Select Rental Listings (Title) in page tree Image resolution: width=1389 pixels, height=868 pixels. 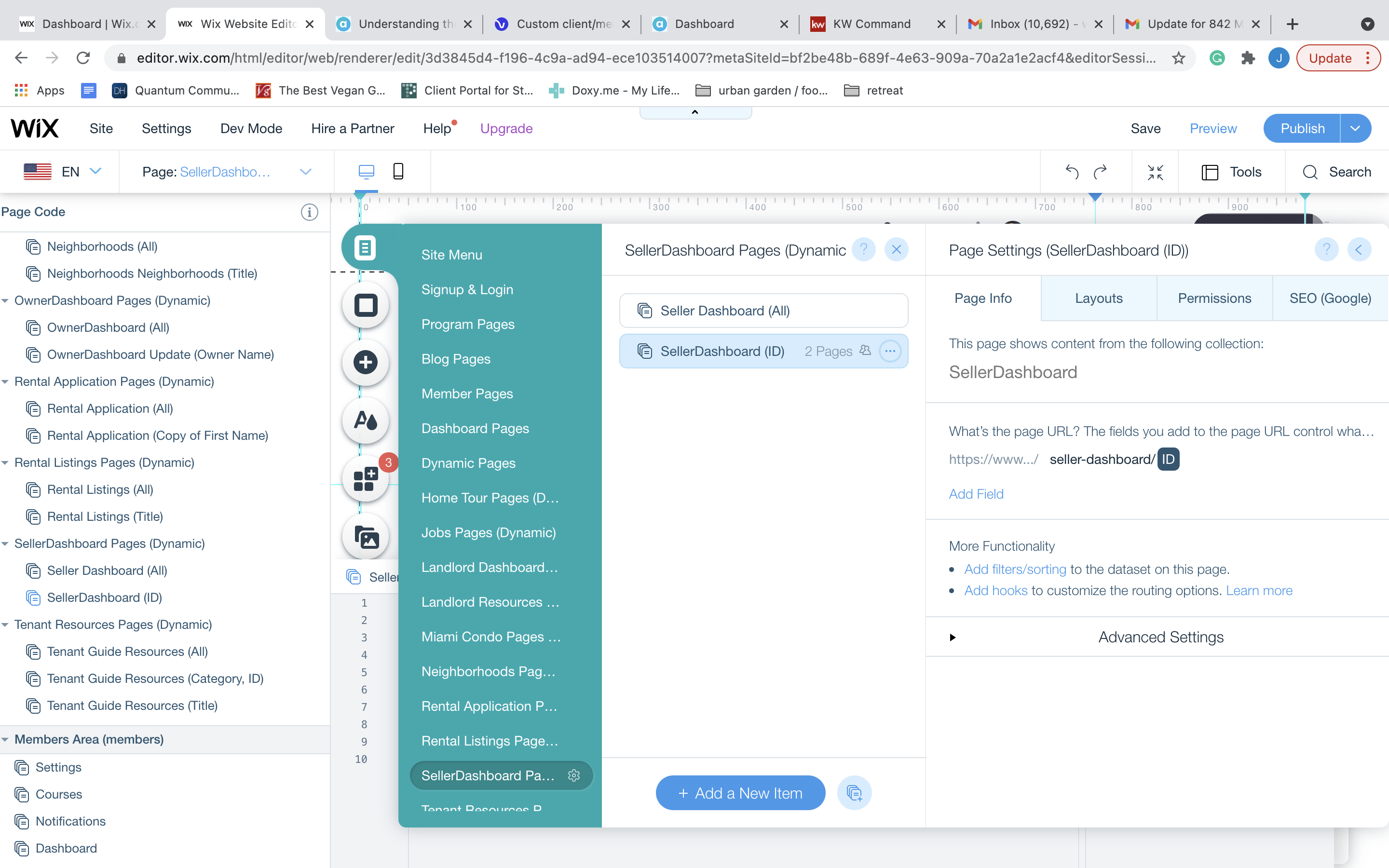click(x=105, y=516)
